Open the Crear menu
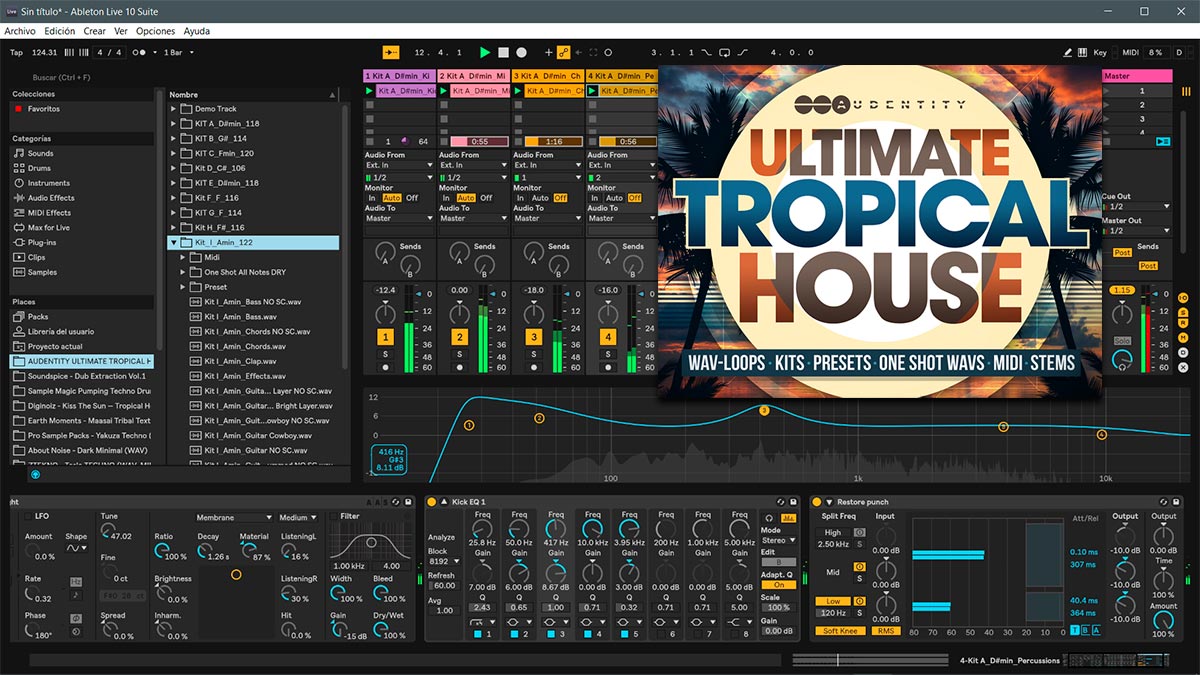The image size is (1200, 675). coord(95,31)
